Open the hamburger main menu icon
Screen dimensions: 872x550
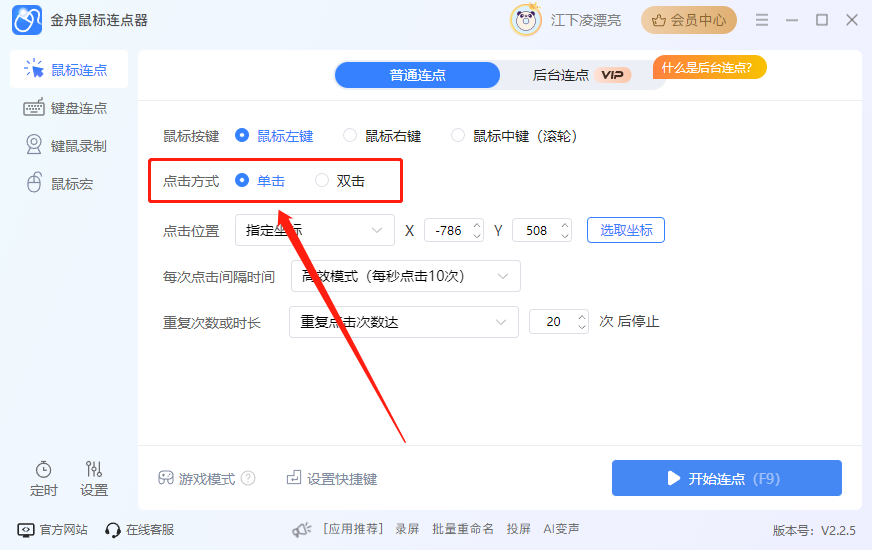pyautogui.click(x=762, y=20)
